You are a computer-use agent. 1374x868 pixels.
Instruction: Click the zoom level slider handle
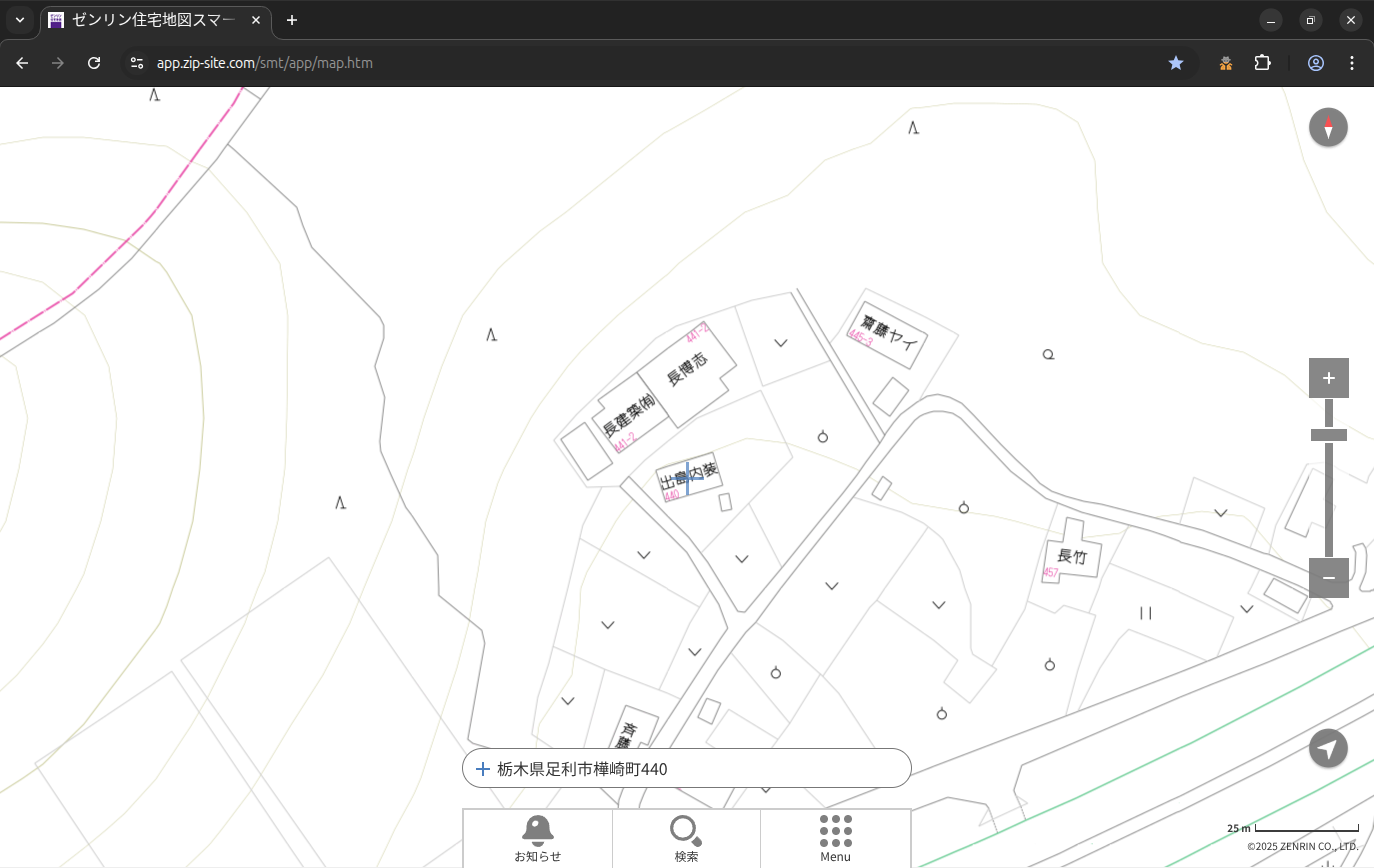click(x=1328, y=435)
